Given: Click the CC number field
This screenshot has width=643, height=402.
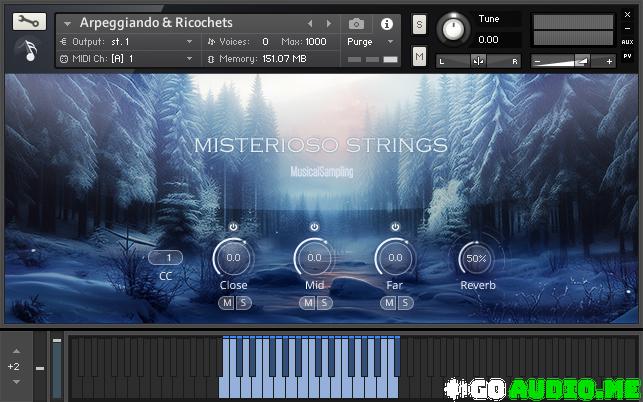Looking at the screenshot, I should 166,258.
